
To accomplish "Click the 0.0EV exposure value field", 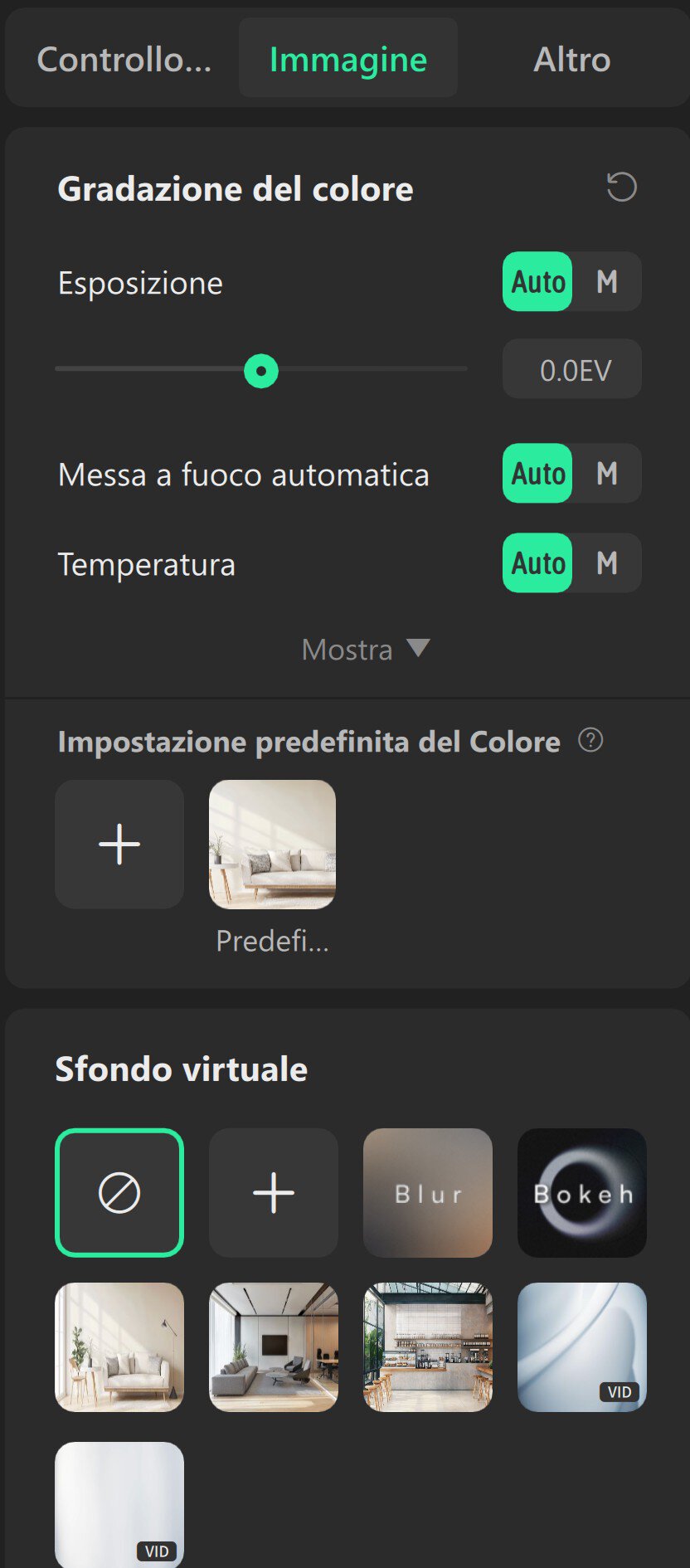I will pos(572,369).
